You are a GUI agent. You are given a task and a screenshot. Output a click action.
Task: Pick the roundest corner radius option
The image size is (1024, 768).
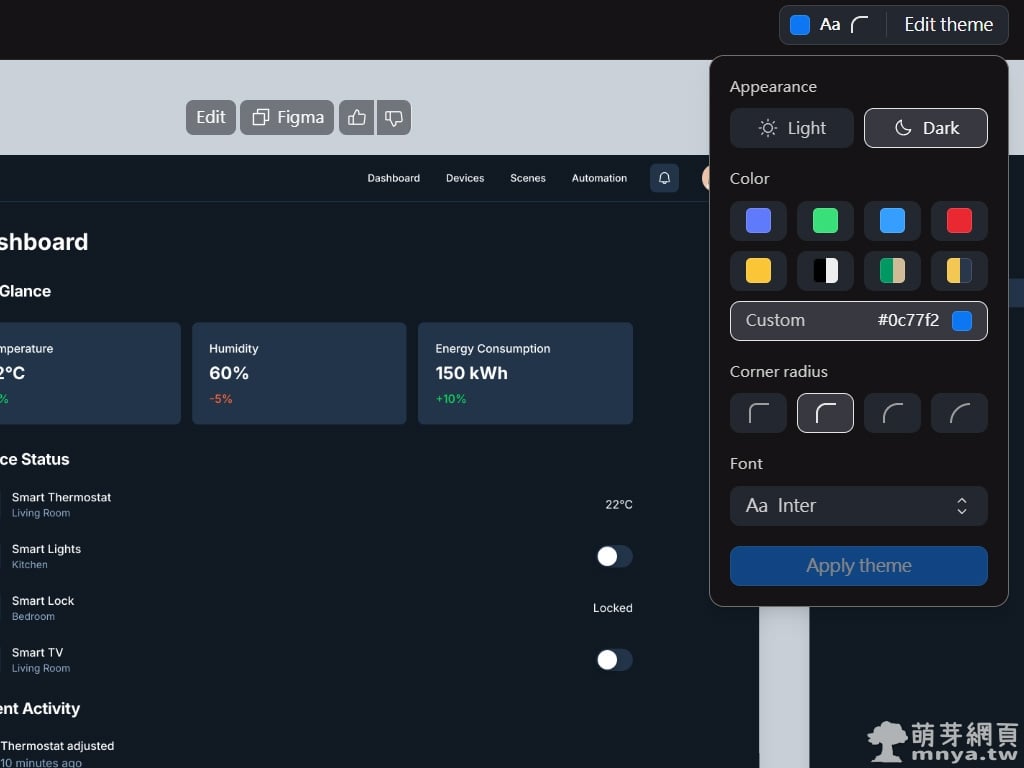point(959,413)
